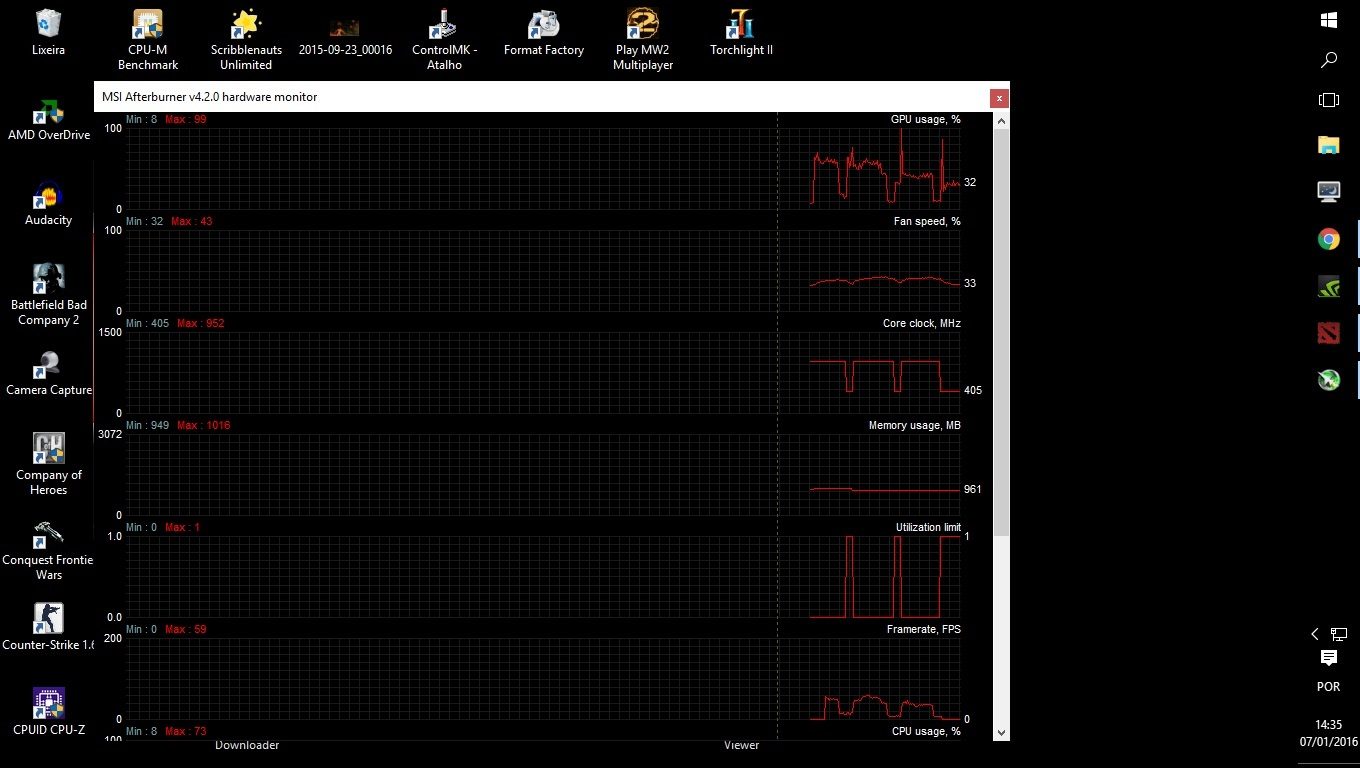Viewport: 1360px width, 768px height.
Task: Click the current memory value 961
Action: pyautogui.click(x=972, y=489)
